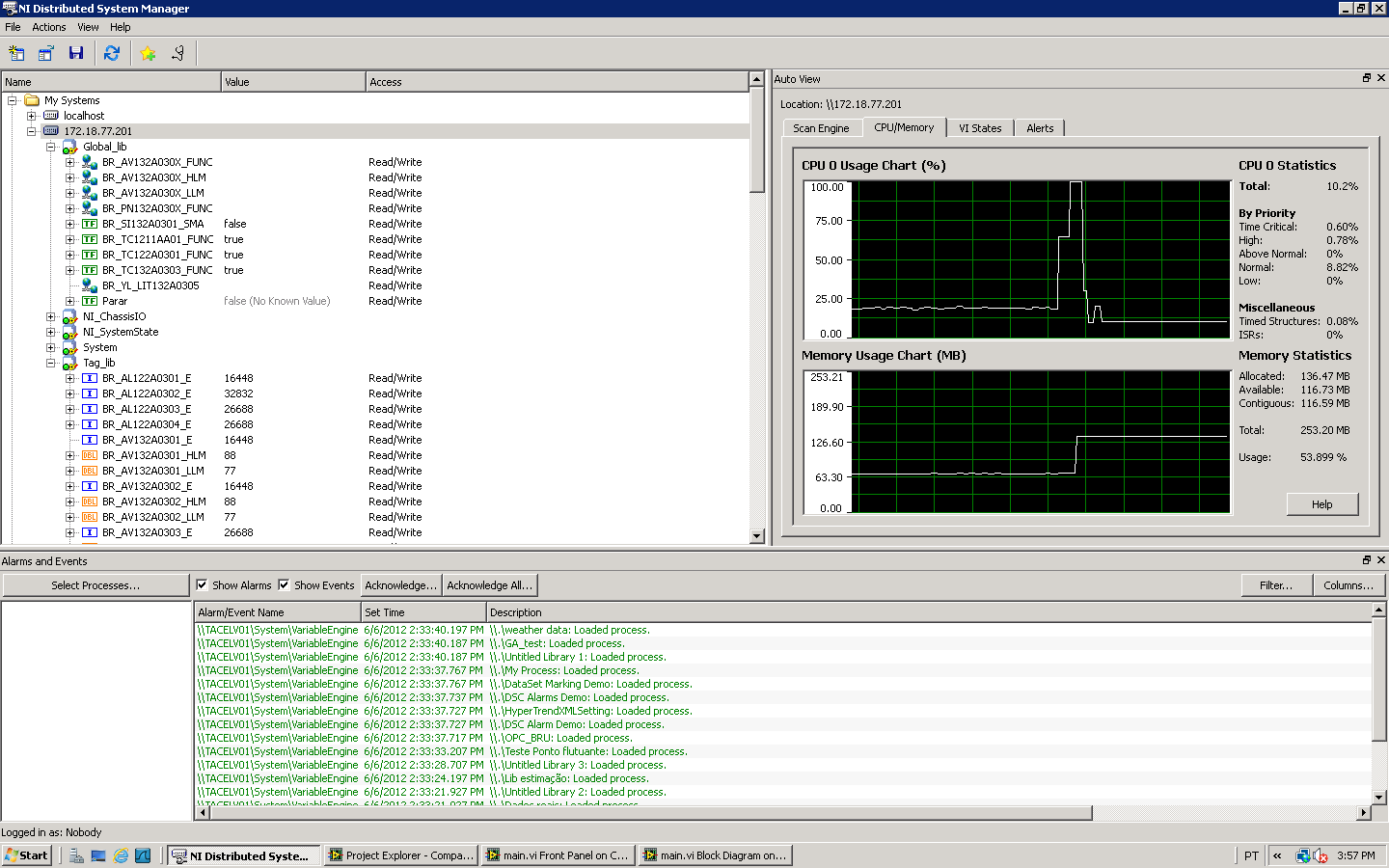Click the NI MAX quick launch icon
Screen dimensions: 1389x868
pyautogui.click(x=143, y=855)
